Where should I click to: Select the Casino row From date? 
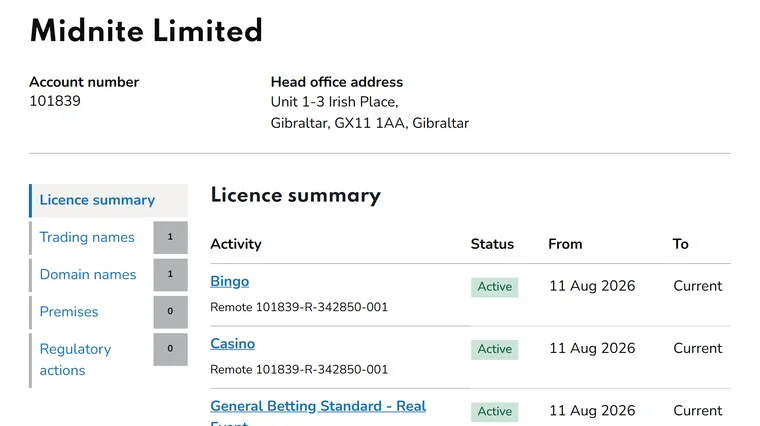(x=592, y=348)
